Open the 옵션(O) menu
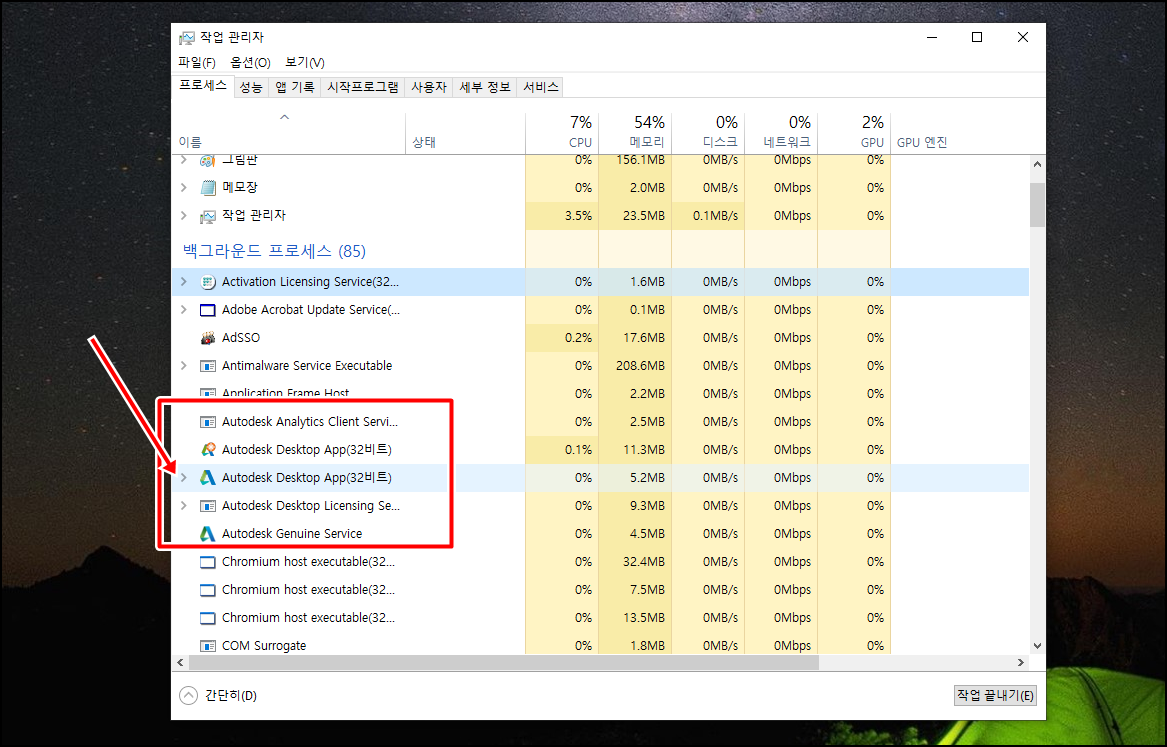The image size is (1167, 747). (250, 62)
